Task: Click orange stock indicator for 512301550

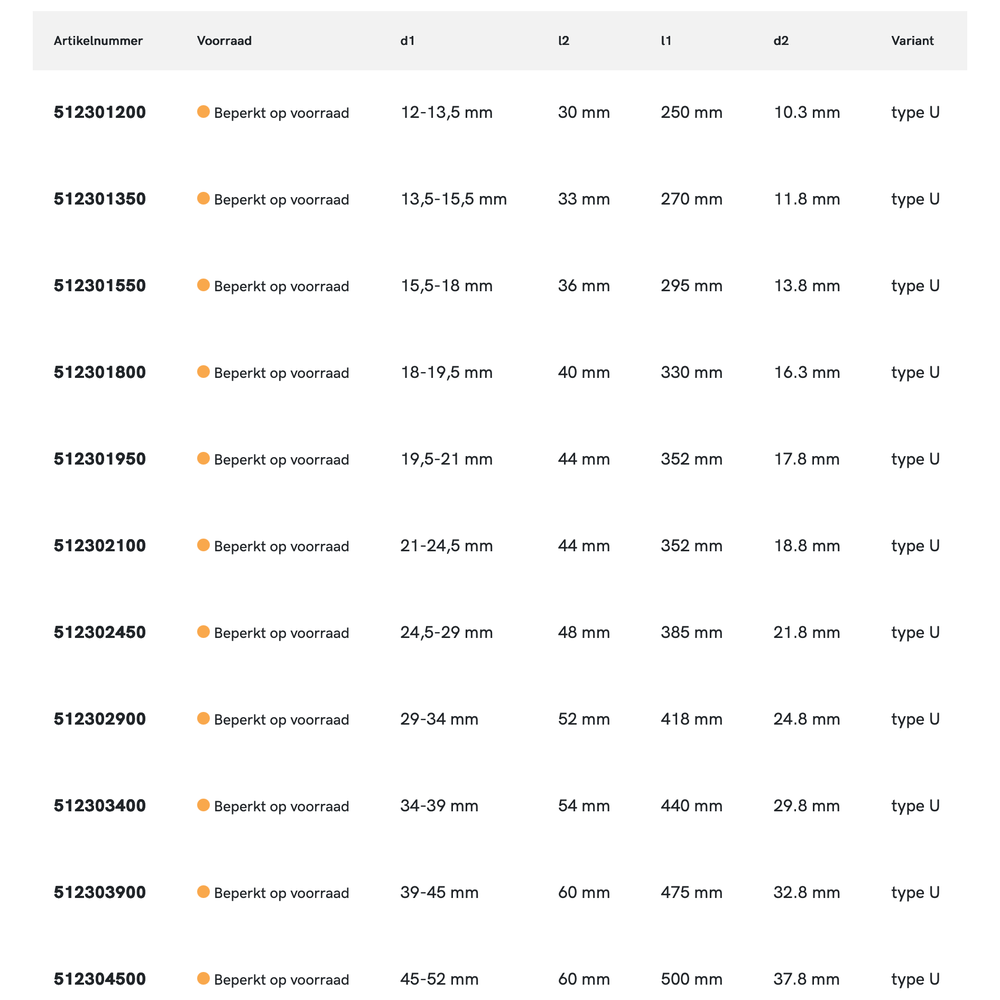Action: coord(203,285)
